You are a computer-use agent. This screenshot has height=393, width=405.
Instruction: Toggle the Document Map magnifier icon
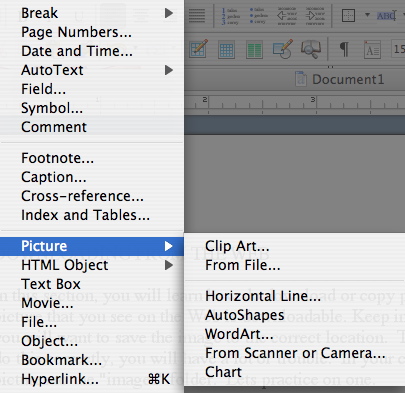coord(311,50)
